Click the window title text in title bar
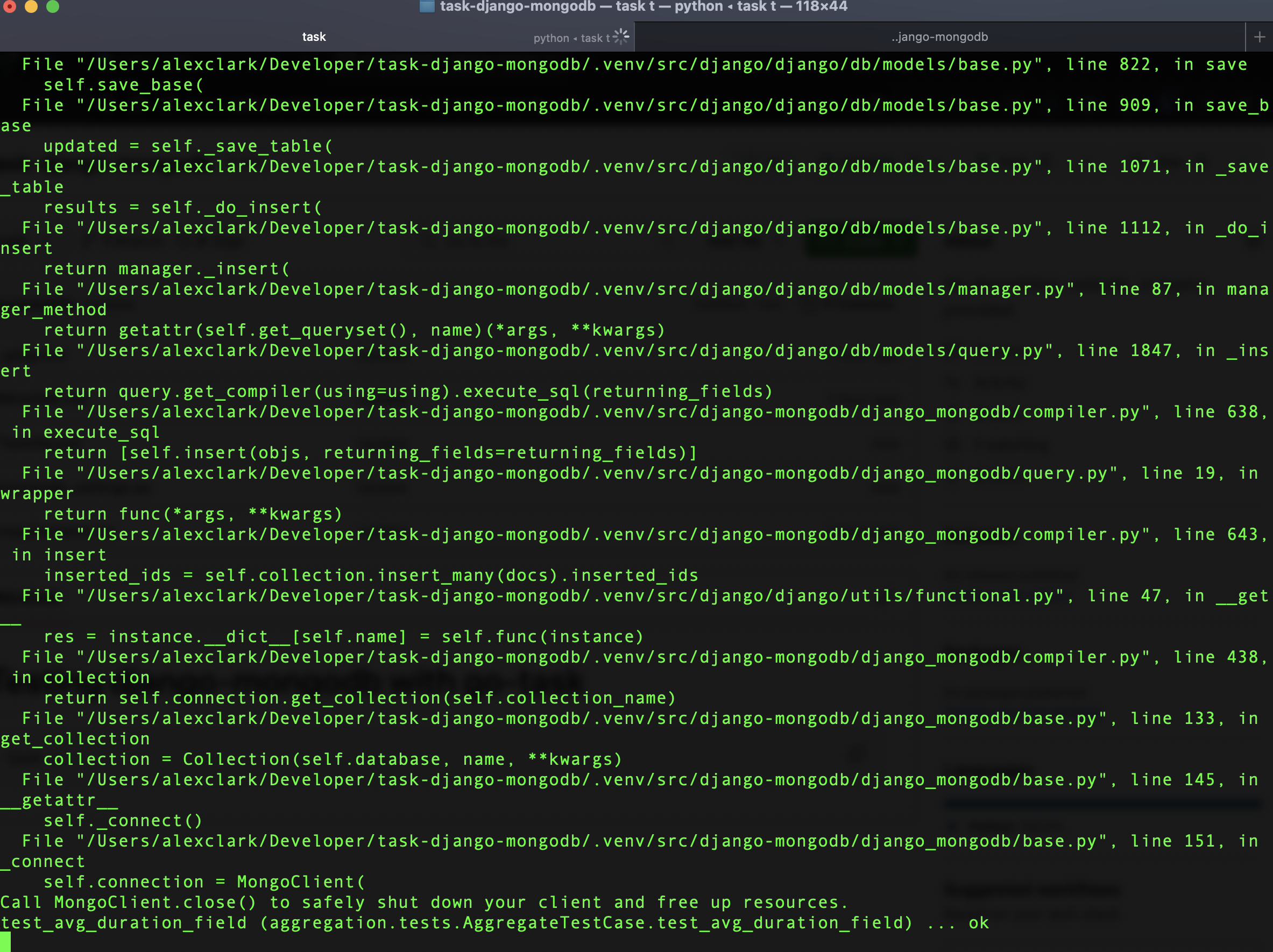 click(x=643, y=6)
